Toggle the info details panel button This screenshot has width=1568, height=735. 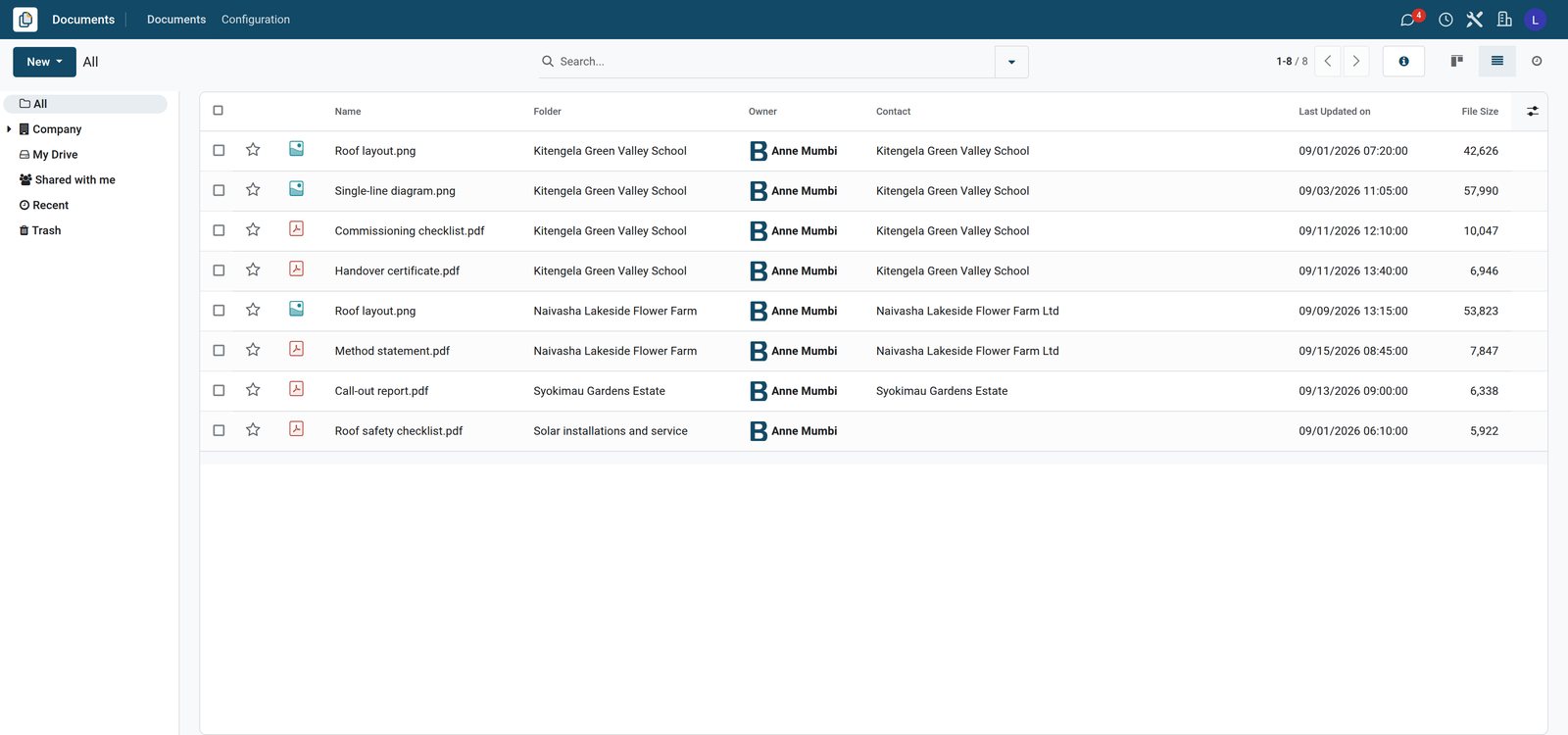[1403, 61]
